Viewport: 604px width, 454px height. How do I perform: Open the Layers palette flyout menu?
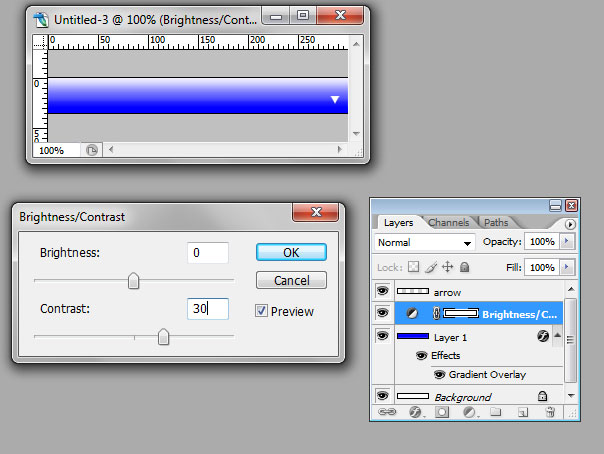(x=570, y=224)
